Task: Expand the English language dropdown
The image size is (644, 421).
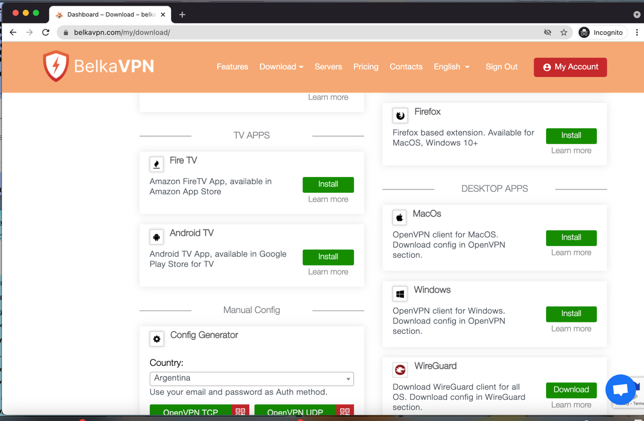Action: 451,67
